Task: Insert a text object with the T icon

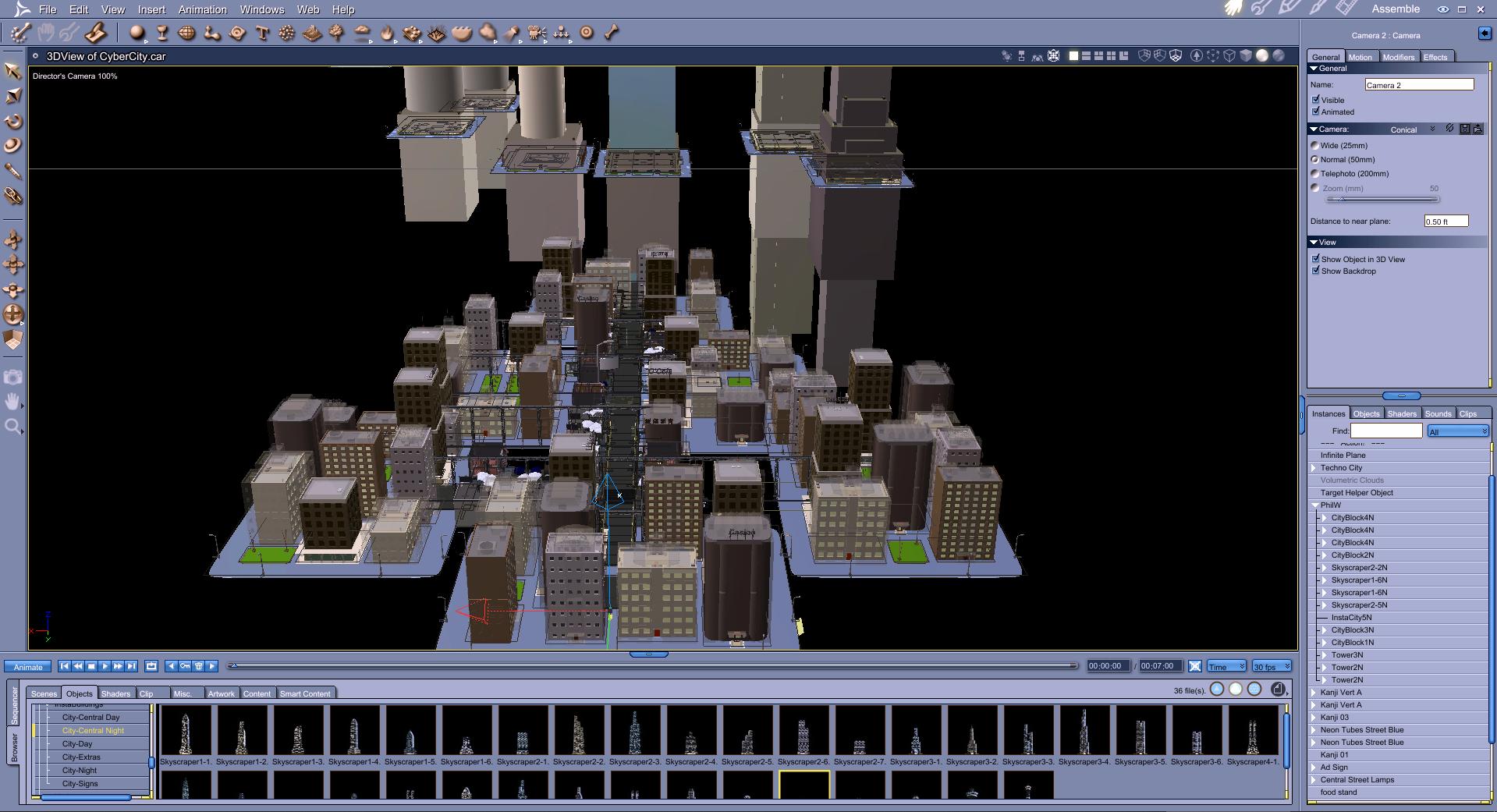Action: 262,33
